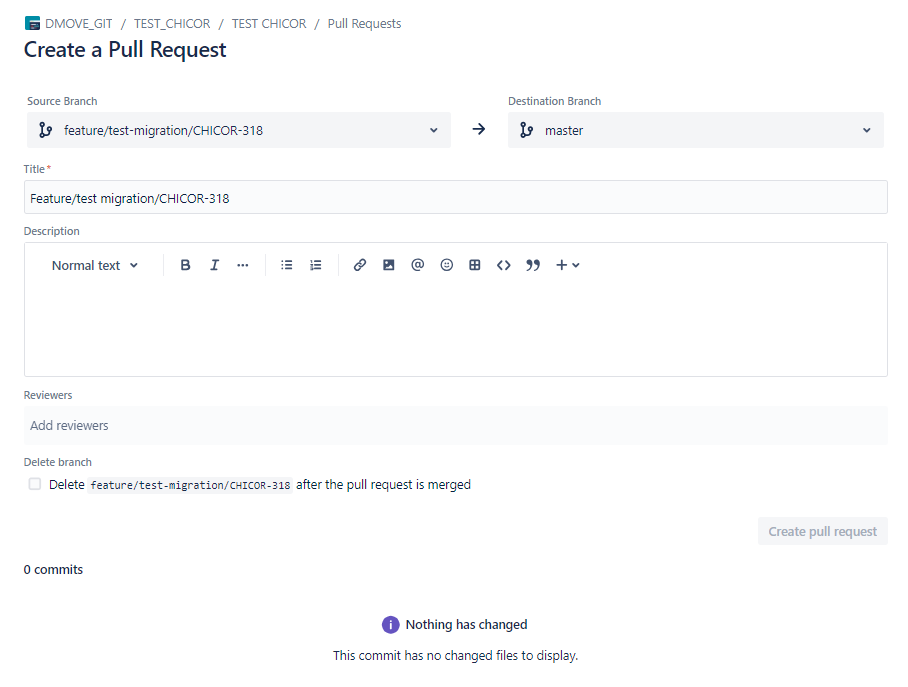Insert a code snippet block

point(504,265)
